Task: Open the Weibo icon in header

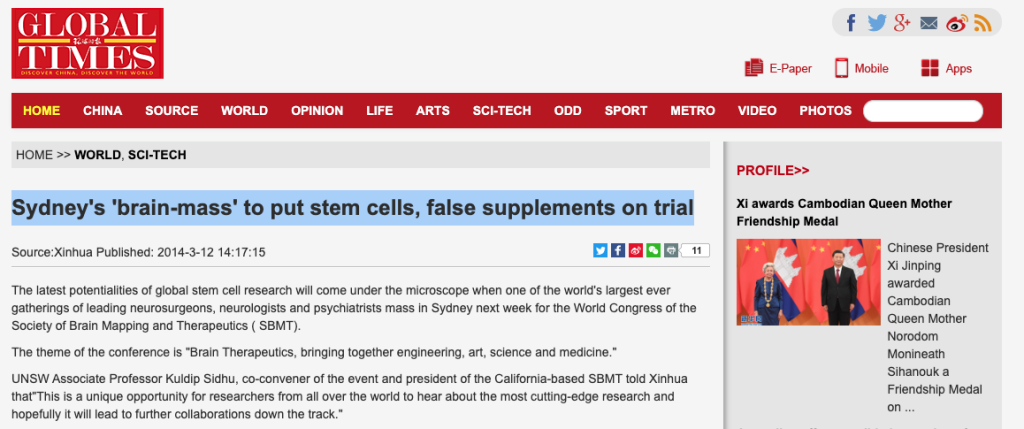Action: (x=957, y=24)
